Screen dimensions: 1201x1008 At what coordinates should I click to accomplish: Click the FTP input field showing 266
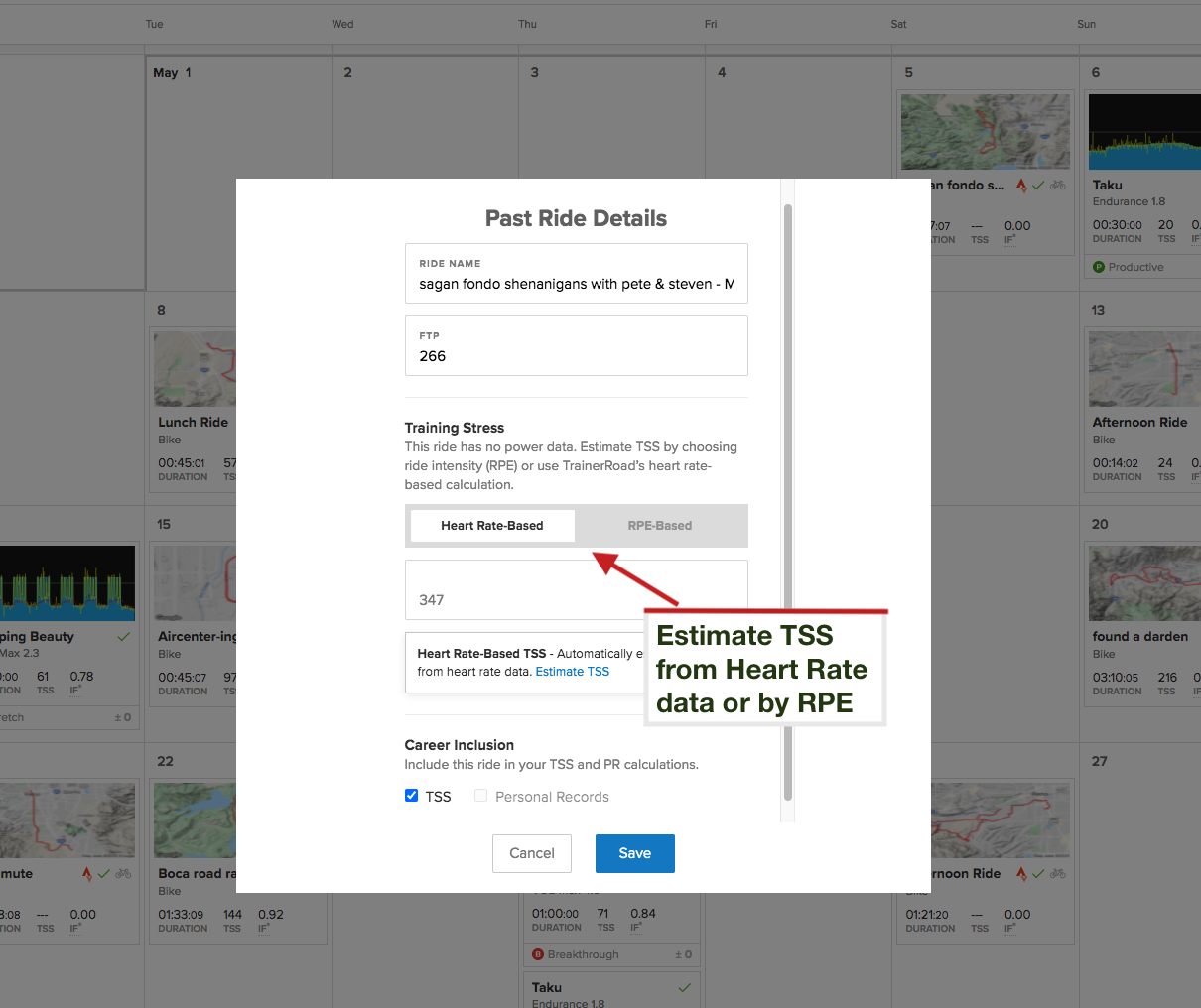click(x=577, y=345)
